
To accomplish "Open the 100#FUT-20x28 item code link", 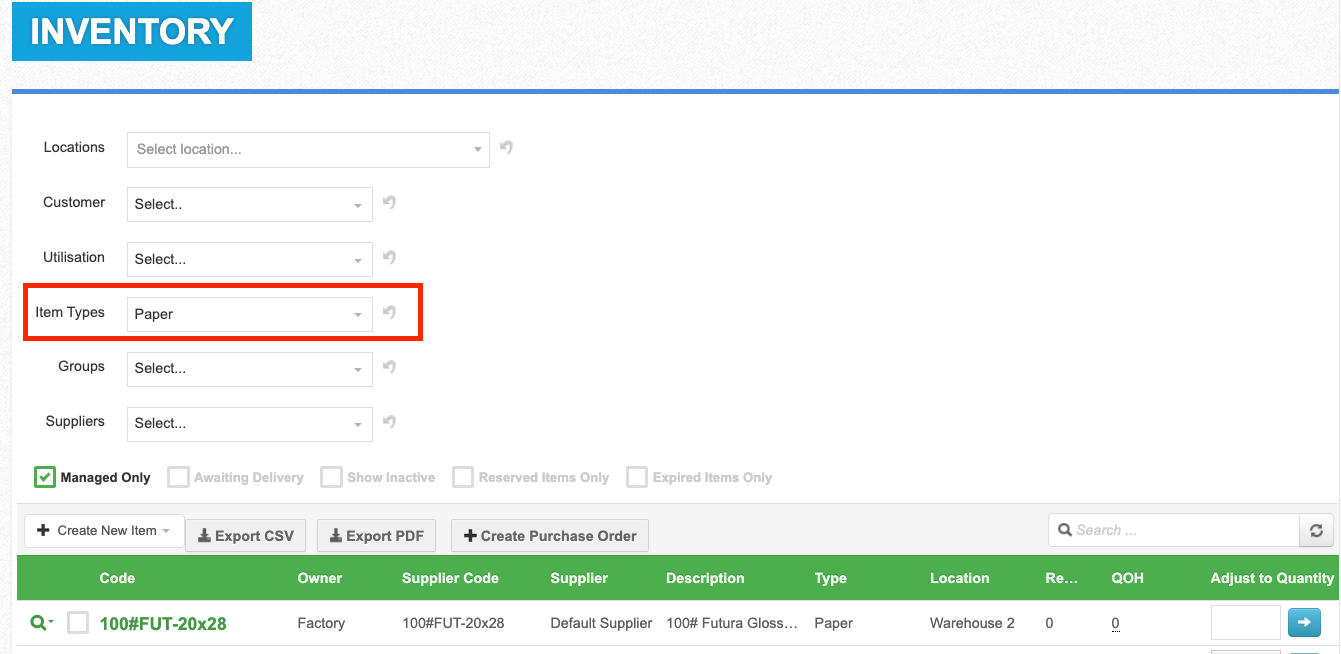I will [163, 624].
